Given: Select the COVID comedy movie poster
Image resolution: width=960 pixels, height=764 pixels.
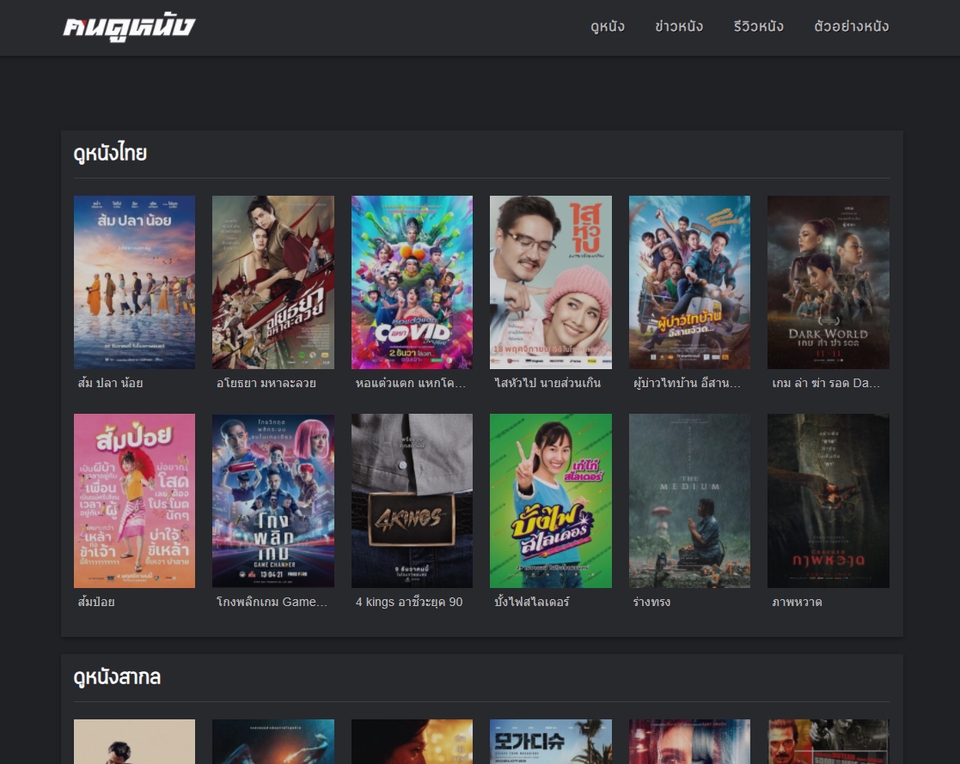Looking at the screenshot, I should click(x=412, y=282).
